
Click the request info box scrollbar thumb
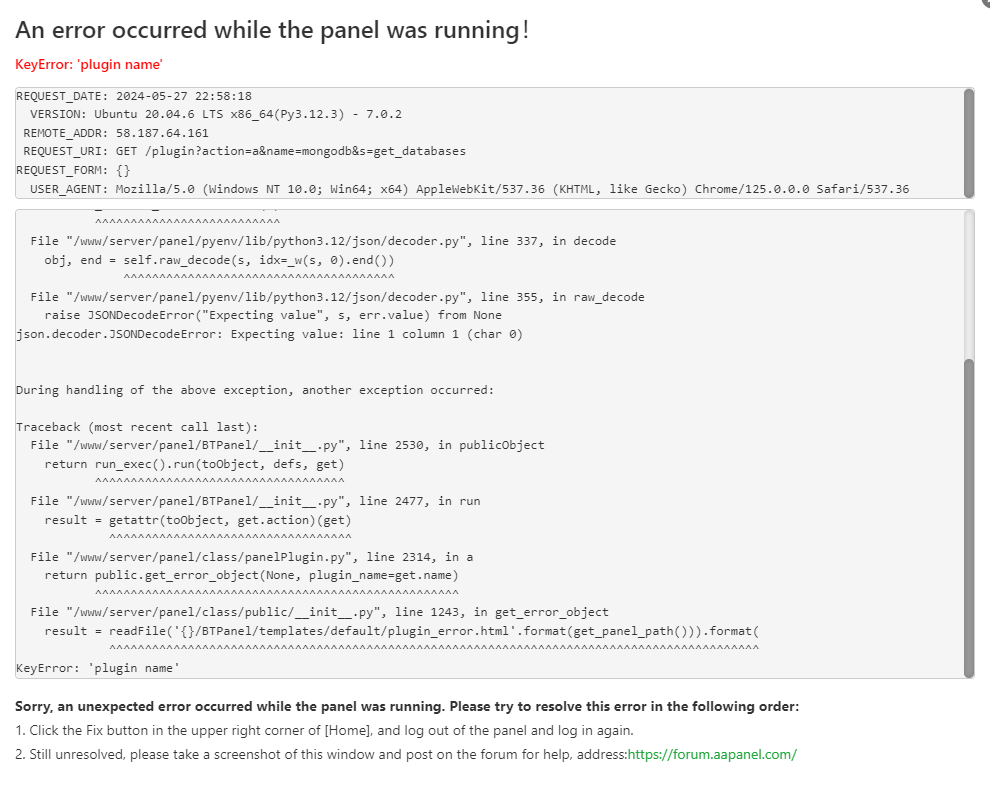coord(968,143)
